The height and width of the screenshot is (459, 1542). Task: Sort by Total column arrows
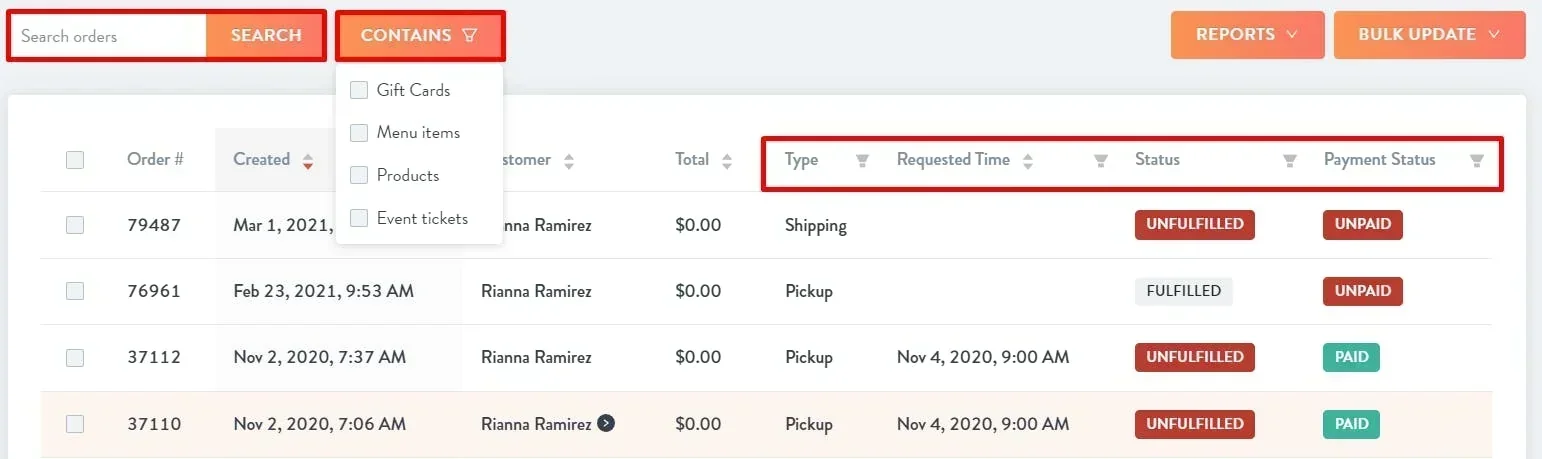pos(727,160)
